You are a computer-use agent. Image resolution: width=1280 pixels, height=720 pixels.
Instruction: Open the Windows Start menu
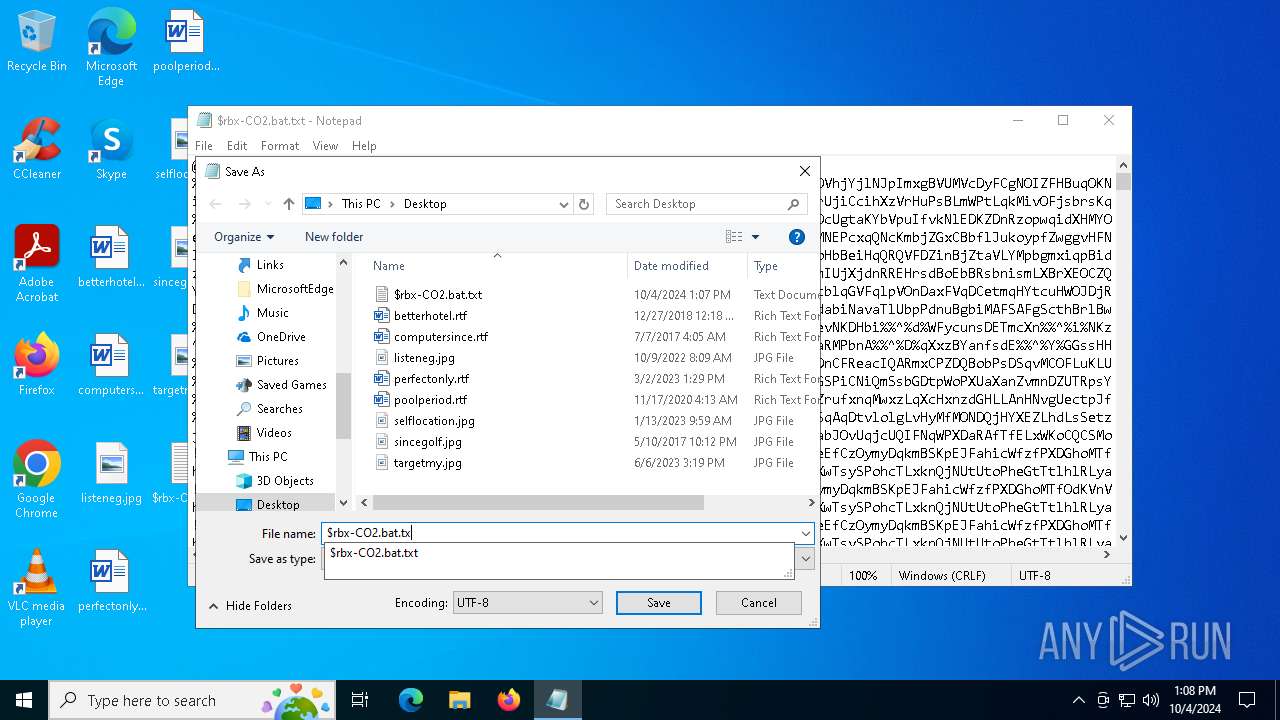[x=24, y=700]
